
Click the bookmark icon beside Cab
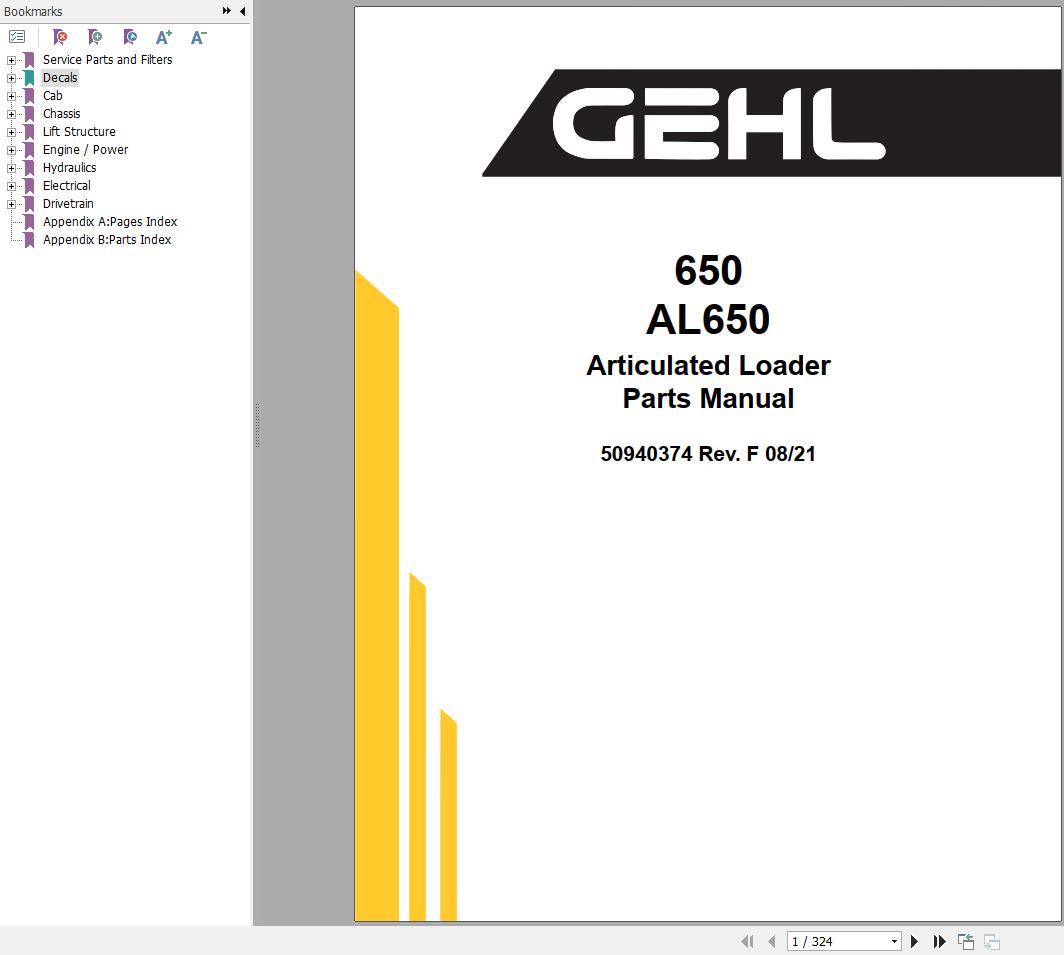29,96
